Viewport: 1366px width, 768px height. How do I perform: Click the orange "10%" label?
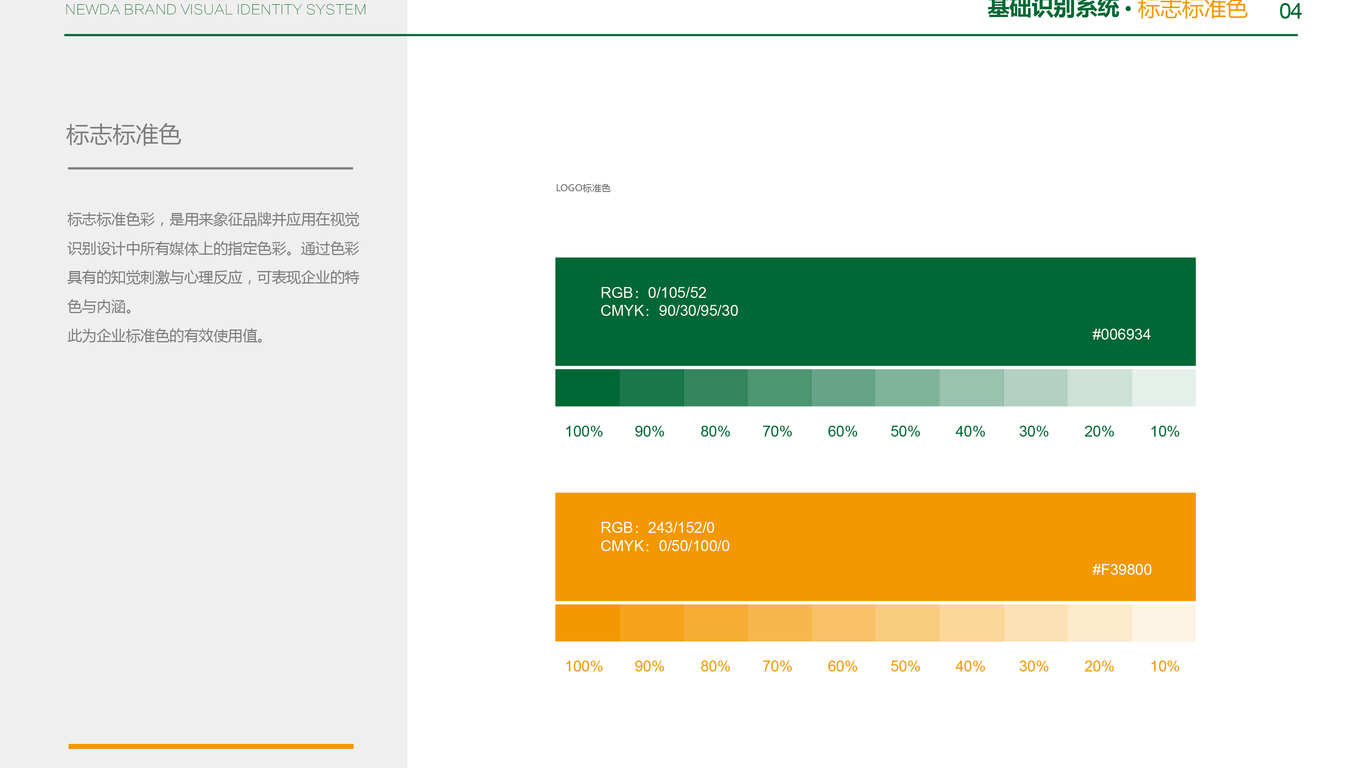(x=1165, y=667)
